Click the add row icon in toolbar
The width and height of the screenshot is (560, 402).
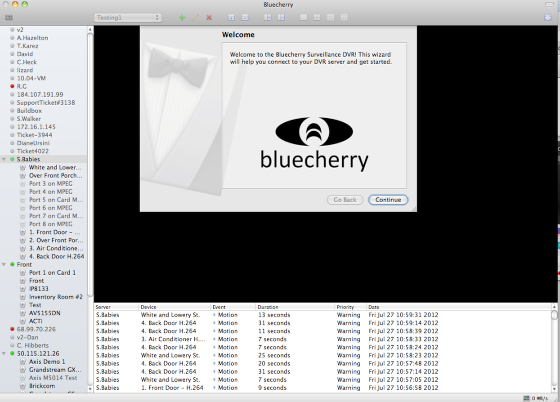tap(231, 17)
